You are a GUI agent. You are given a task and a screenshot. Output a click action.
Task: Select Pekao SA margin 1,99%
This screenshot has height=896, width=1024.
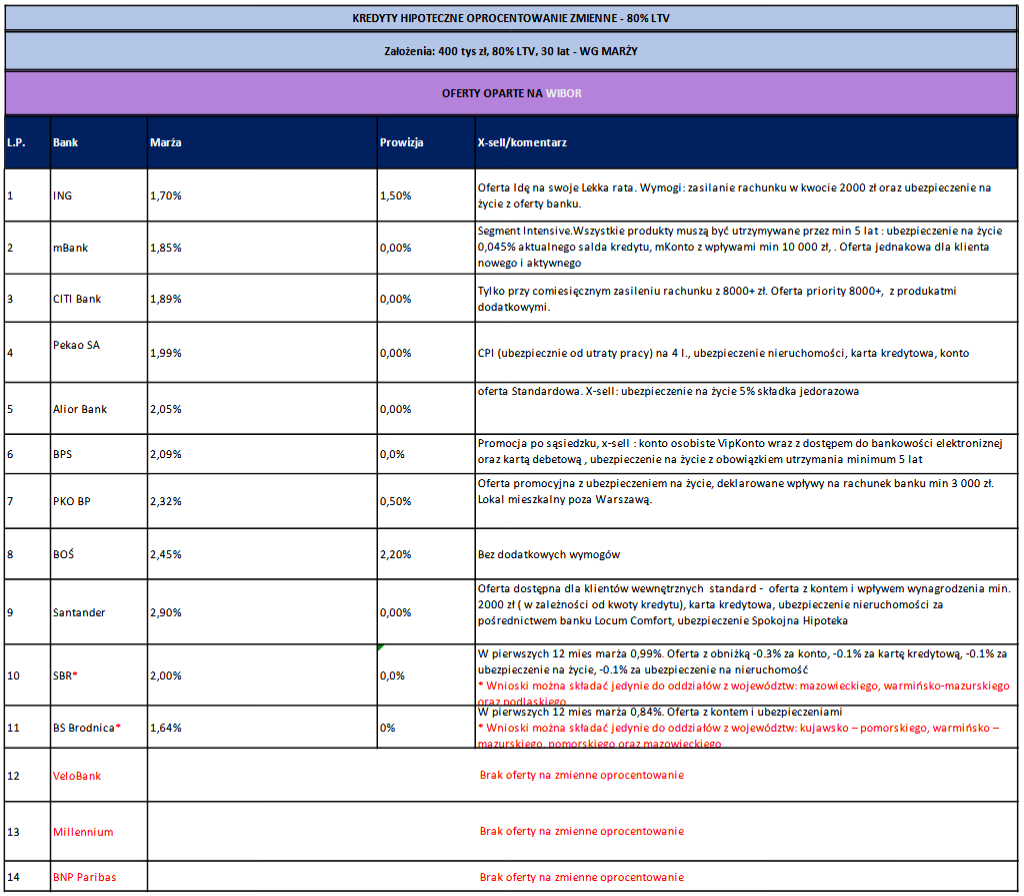pyautogui.click(x=166, y=353)
